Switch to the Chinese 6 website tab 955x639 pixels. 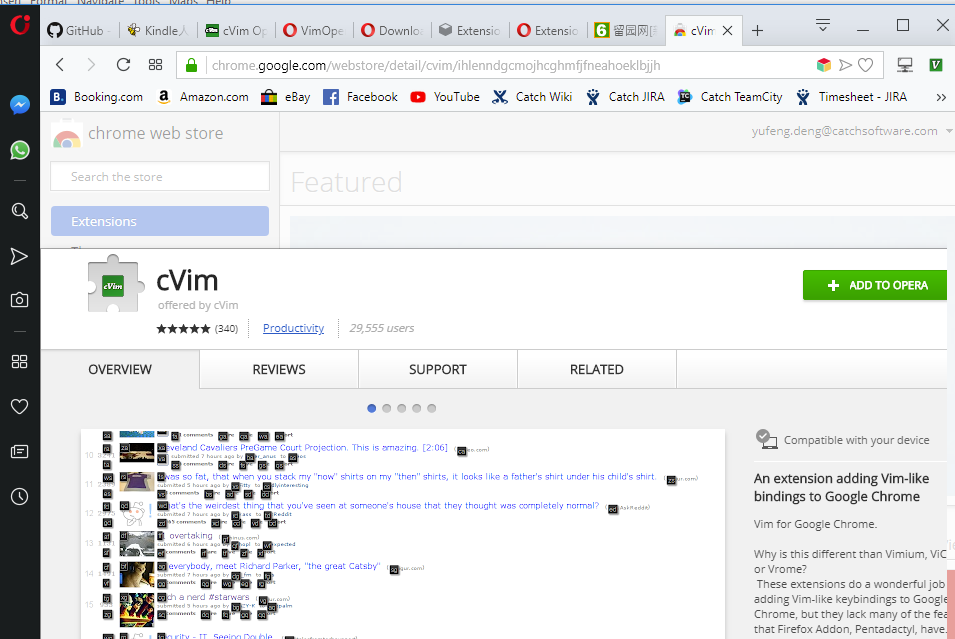pos(626,30)
